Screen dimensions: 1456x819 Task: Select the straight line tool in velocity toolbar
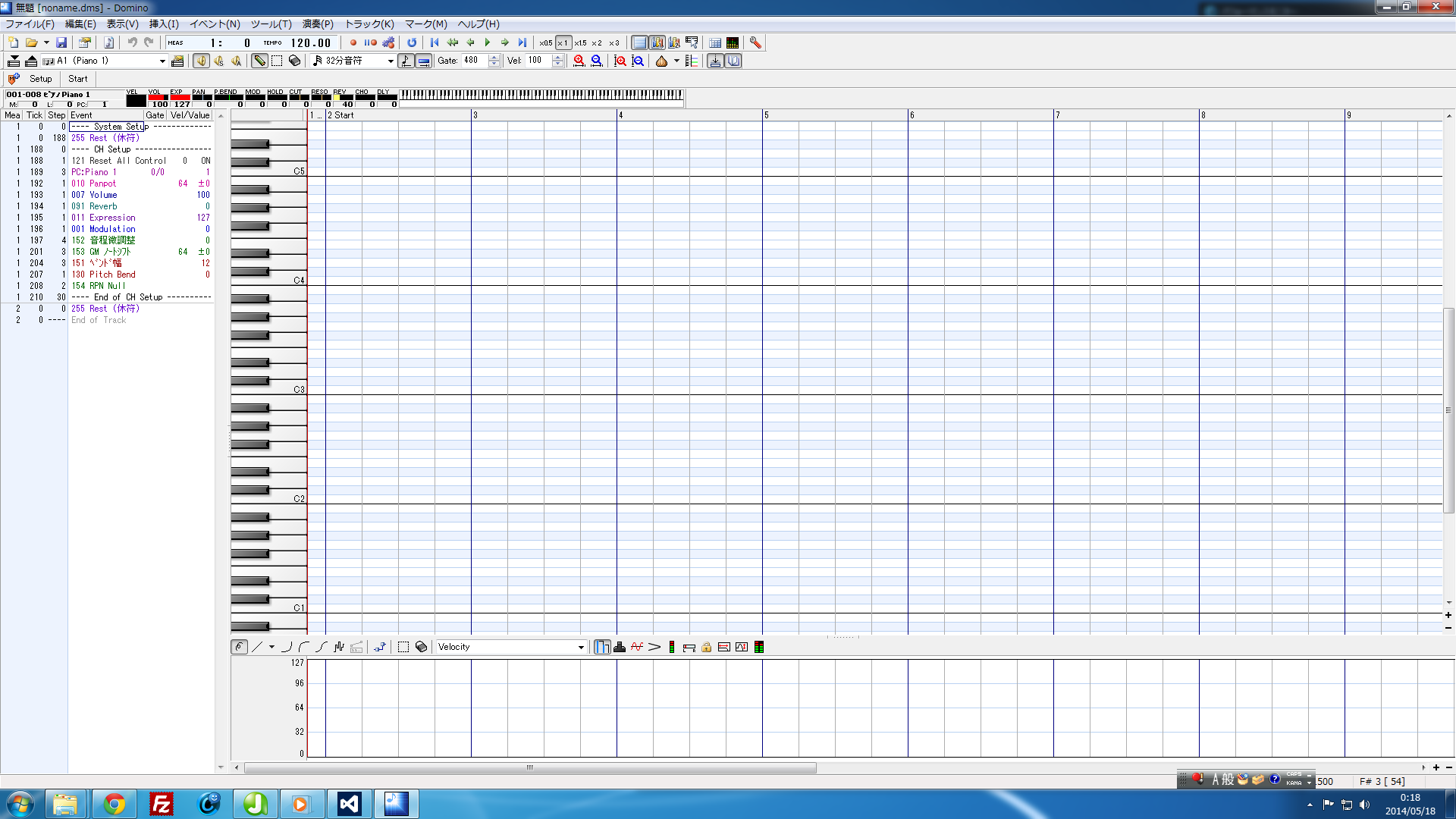(x=257, y=647)
